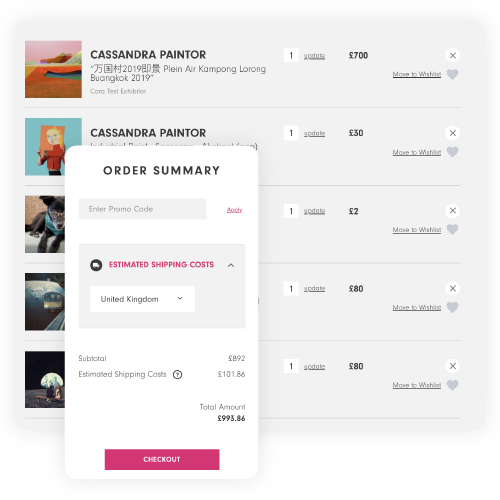Screen dimensions: 500x500
Task: Click the Checkout button
Action: (162, 459)
